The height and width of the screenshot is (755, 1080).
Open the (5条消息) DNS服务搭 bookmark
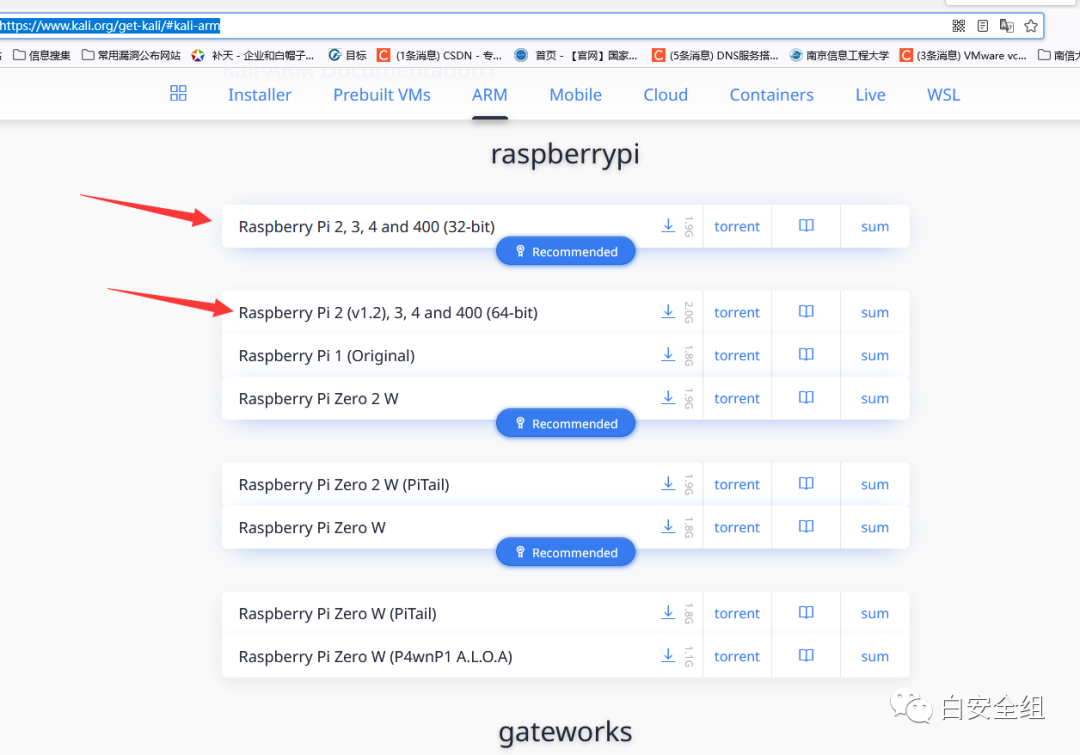[715, 55]
